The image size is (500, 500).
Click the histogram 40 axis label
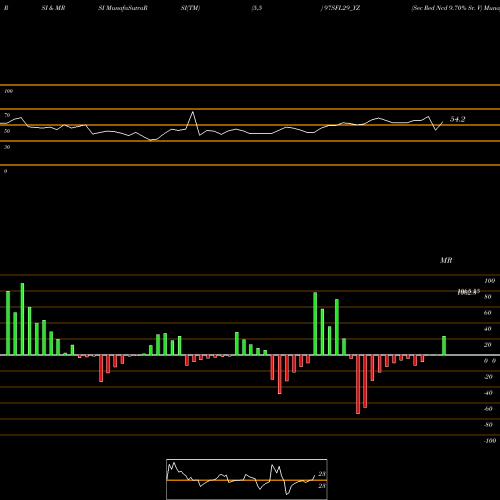click(x=487, y=329)
